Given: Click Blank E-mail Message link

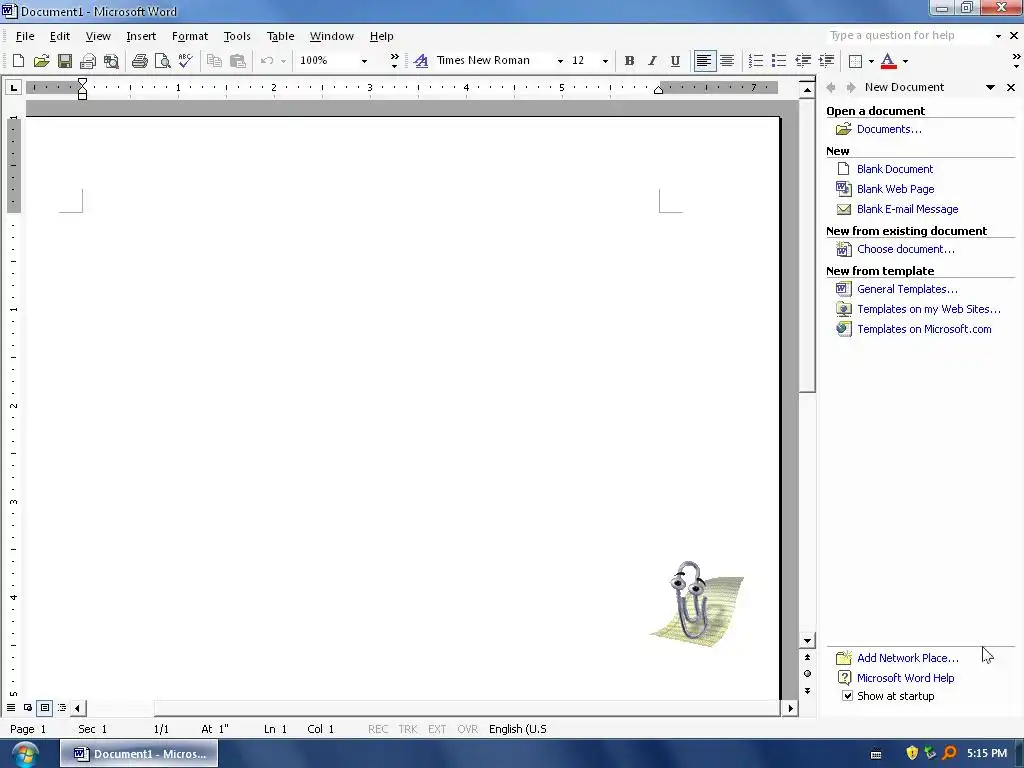Looking at the screenshot, I should click(x=908, y=209).
